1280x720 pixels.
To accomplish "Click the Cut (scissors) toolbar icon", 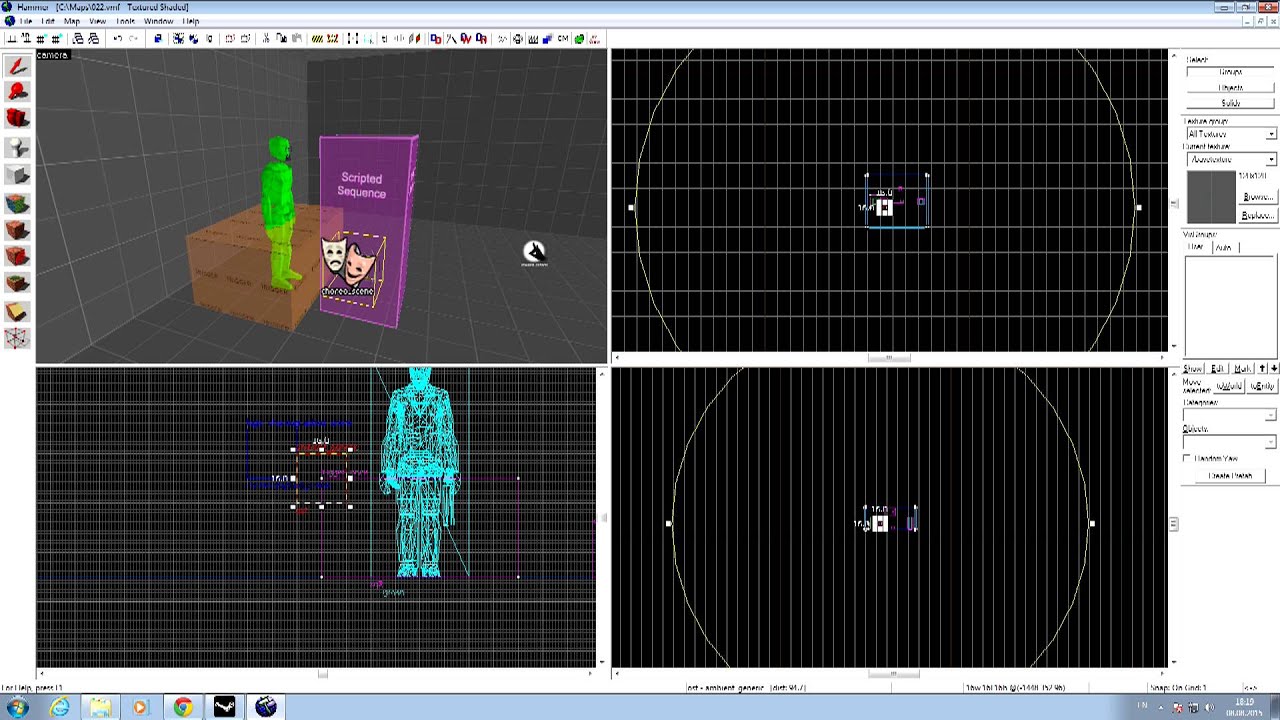I will click(x=267, y=39).
